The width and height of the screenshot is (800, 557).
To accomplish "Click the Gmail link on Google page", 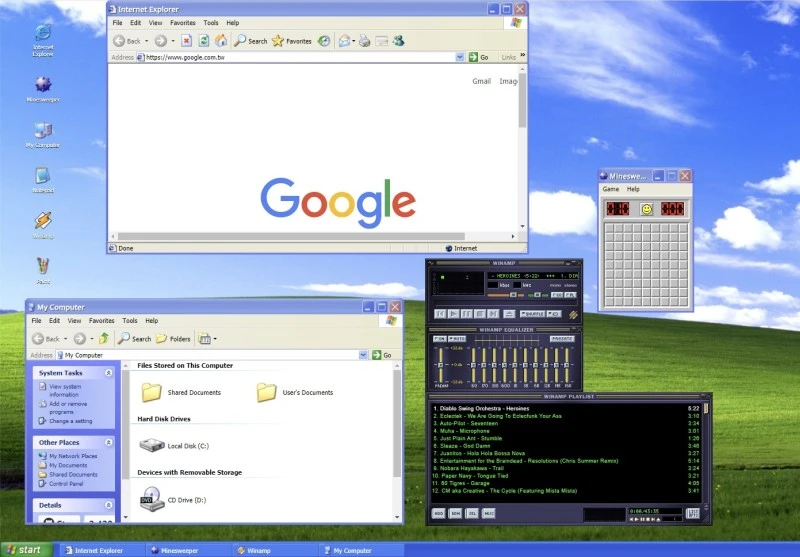I will [x=481, y=81].
